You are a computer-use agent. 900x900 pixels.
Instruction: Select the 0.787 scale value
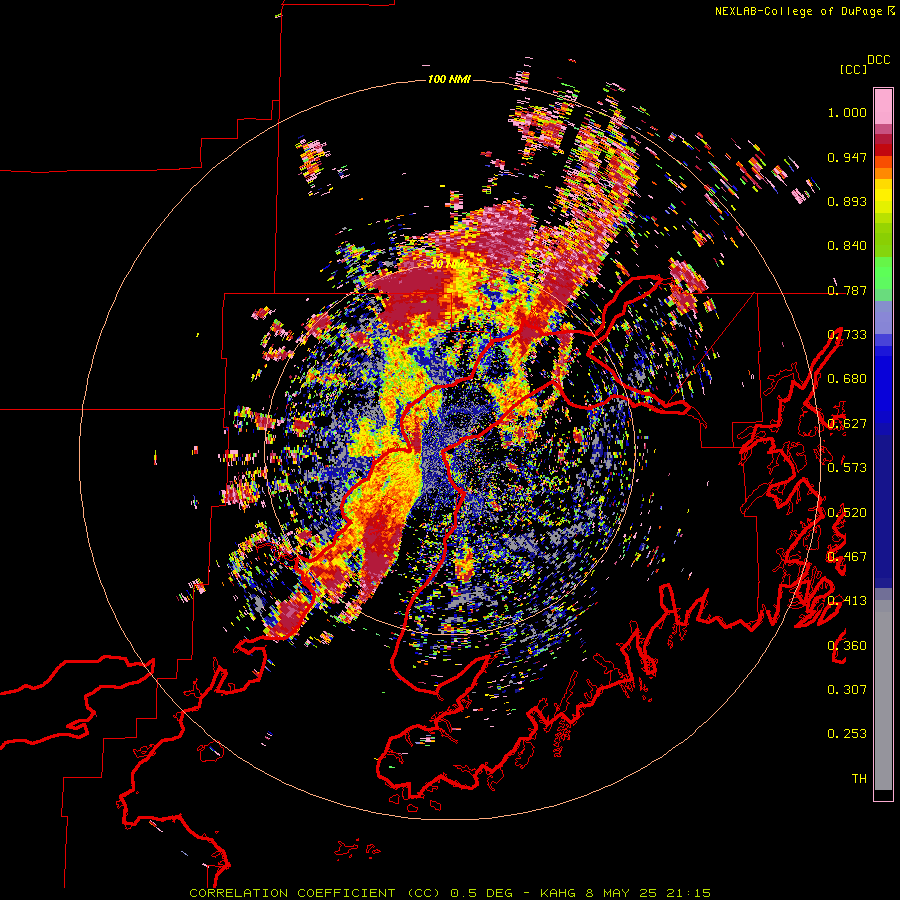847,290
